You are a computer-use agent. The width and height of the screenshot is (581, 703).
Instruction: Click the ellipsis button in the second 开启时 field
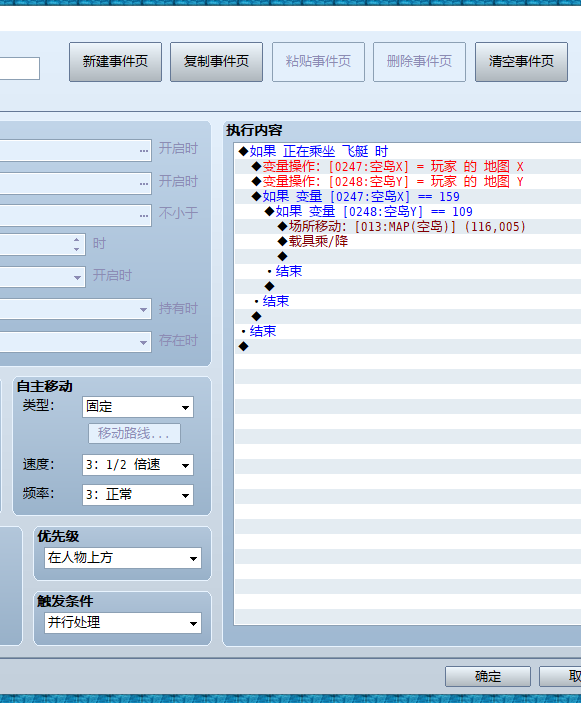143,183
